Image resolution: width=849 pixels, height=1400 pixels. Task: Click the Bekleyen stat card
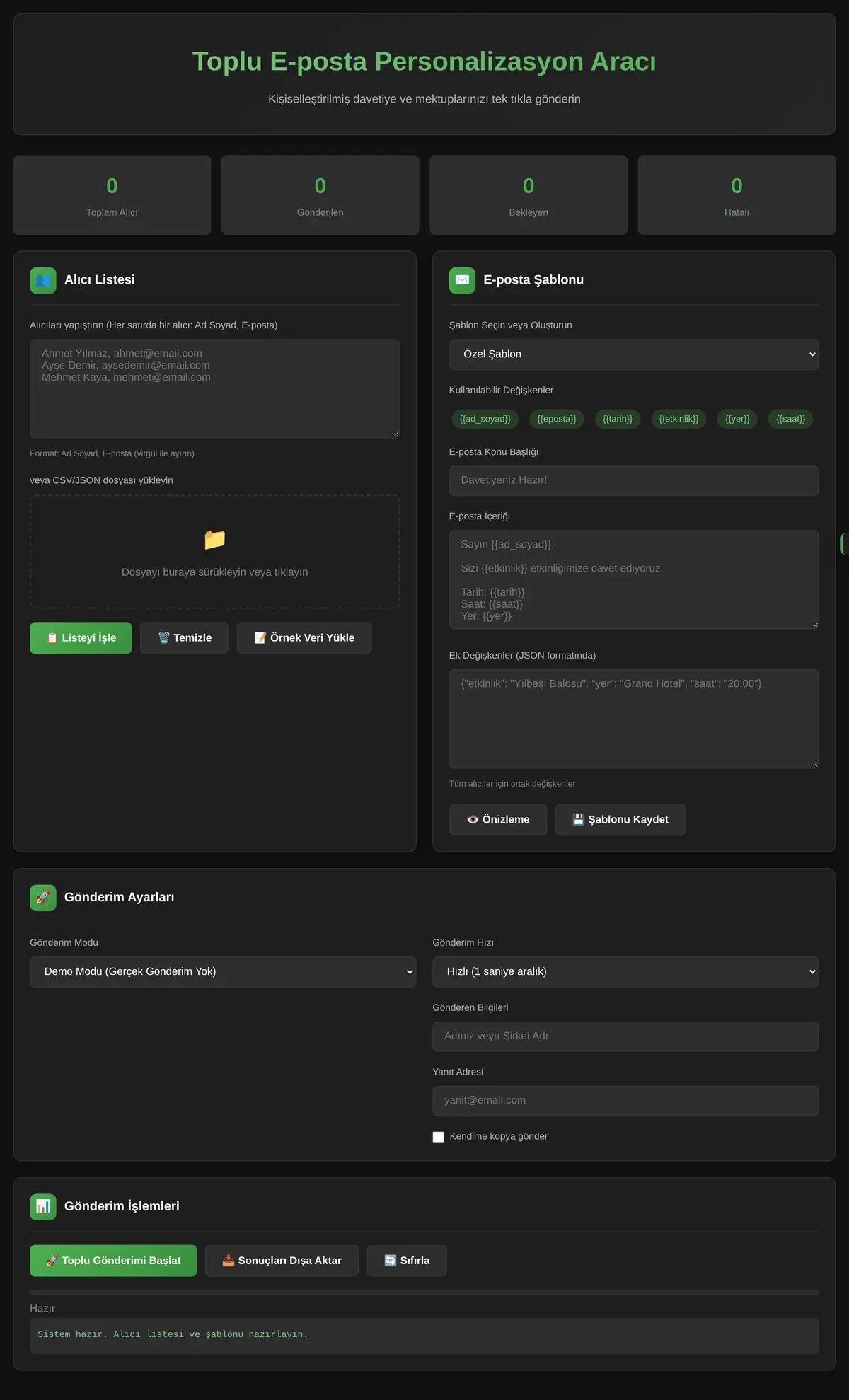click(x=529, y=195)
